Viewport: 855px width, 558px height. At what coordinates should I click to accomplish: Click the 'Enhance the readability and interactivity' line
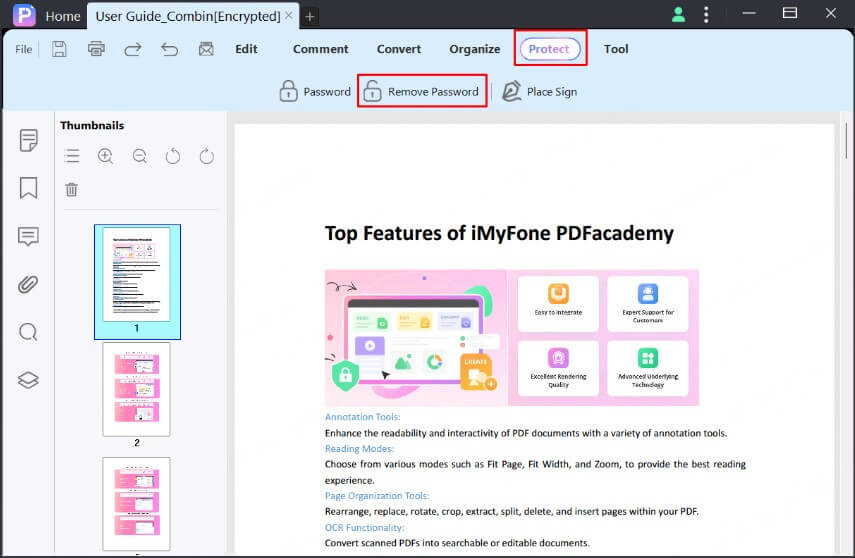click(x=526, y=433)
